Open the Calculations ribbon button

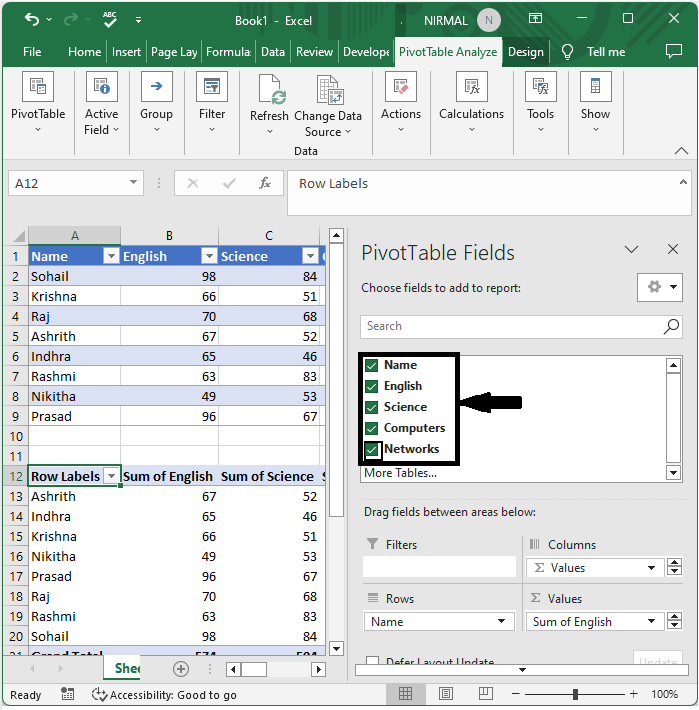pyautogui.click(x=471, y=103)
